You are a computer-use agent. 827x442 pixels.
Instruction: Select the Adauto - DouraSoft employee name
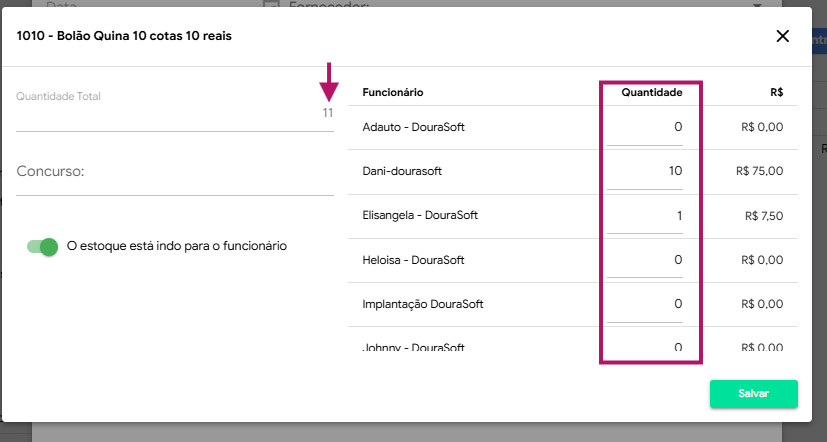click(413, 127)
